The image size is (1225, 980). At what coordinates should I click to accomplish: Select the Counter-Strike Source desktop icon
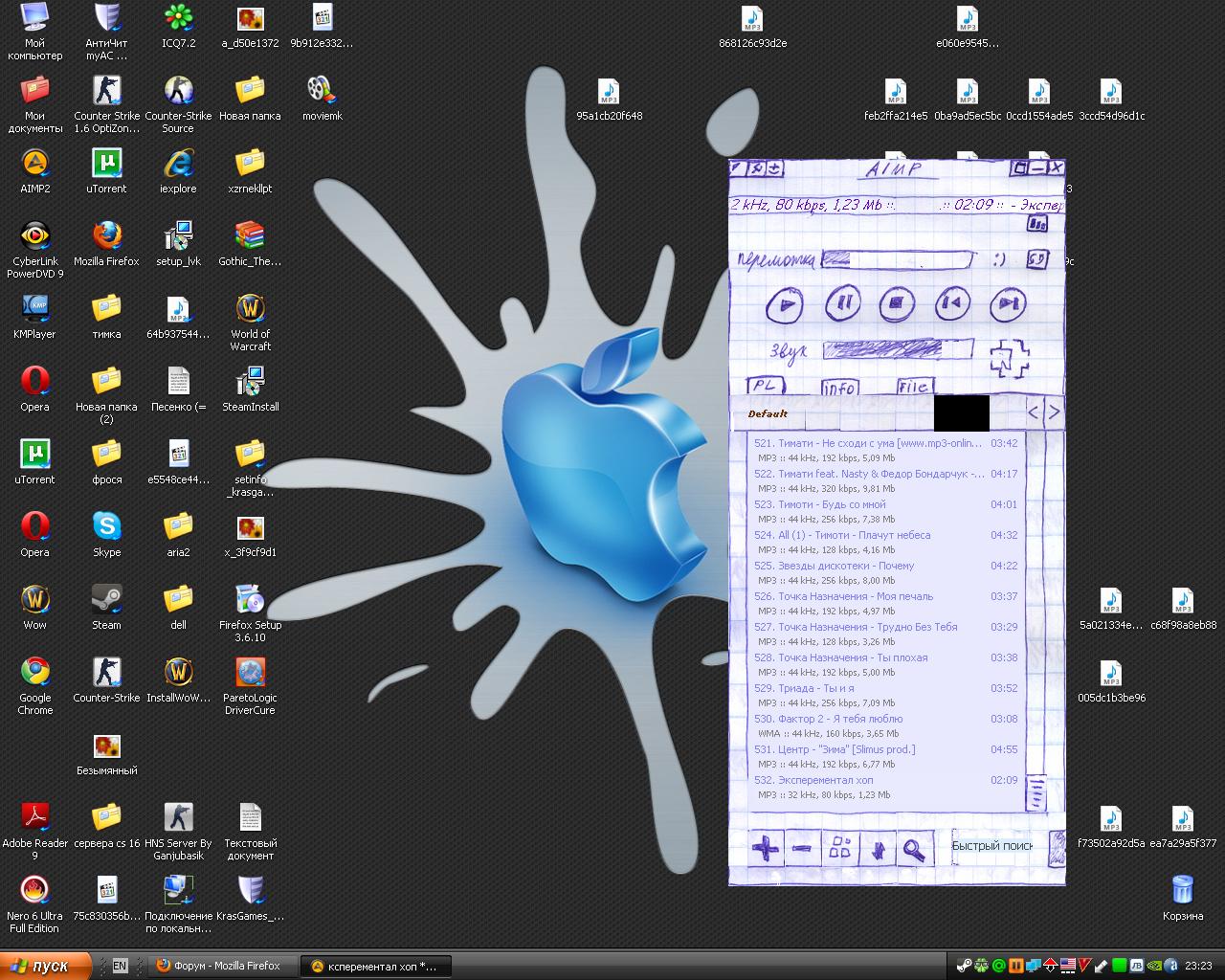(x=178, y=104)
